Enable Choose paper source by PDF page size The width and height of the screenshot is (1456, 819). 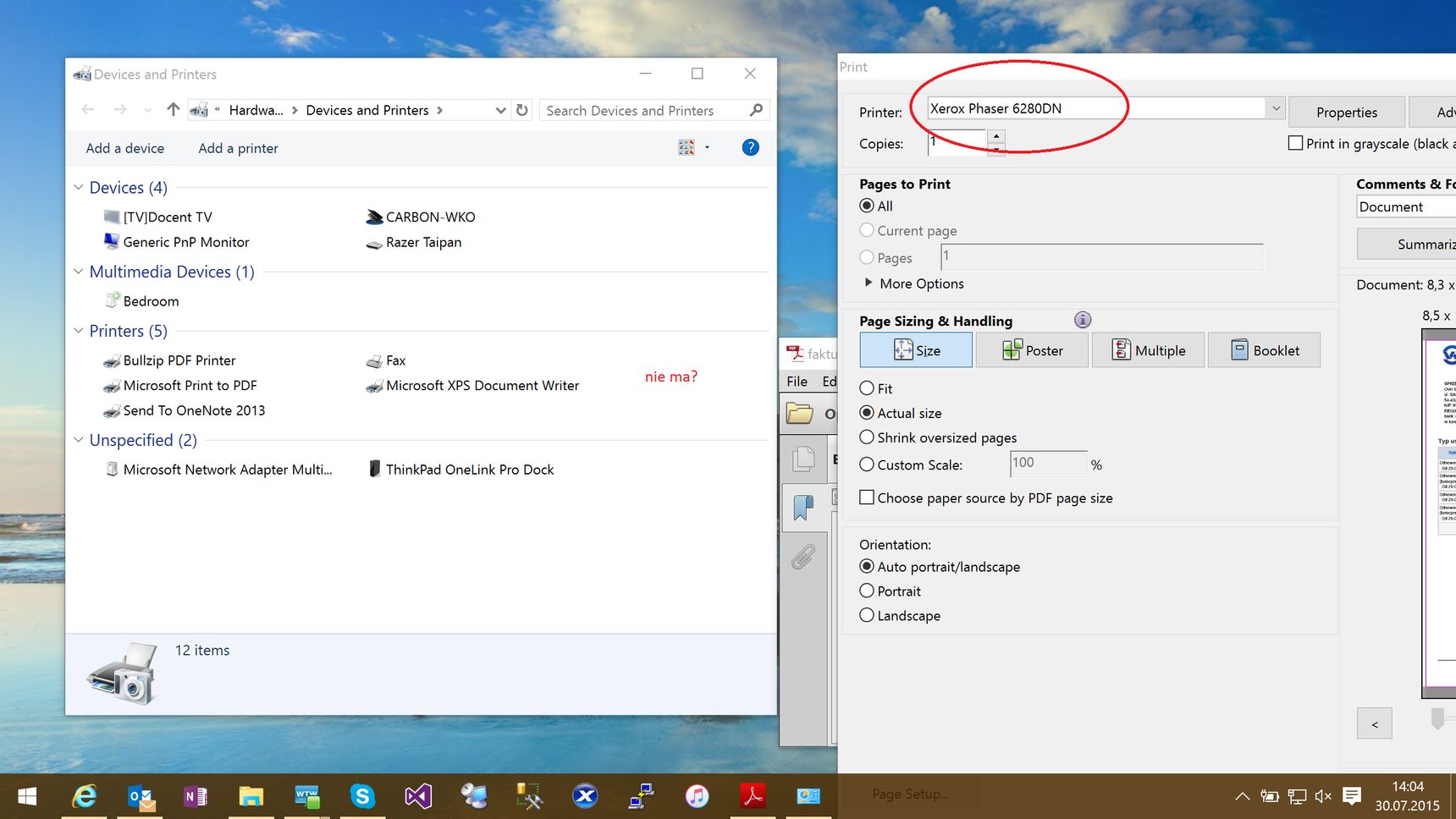click(867, 497)
